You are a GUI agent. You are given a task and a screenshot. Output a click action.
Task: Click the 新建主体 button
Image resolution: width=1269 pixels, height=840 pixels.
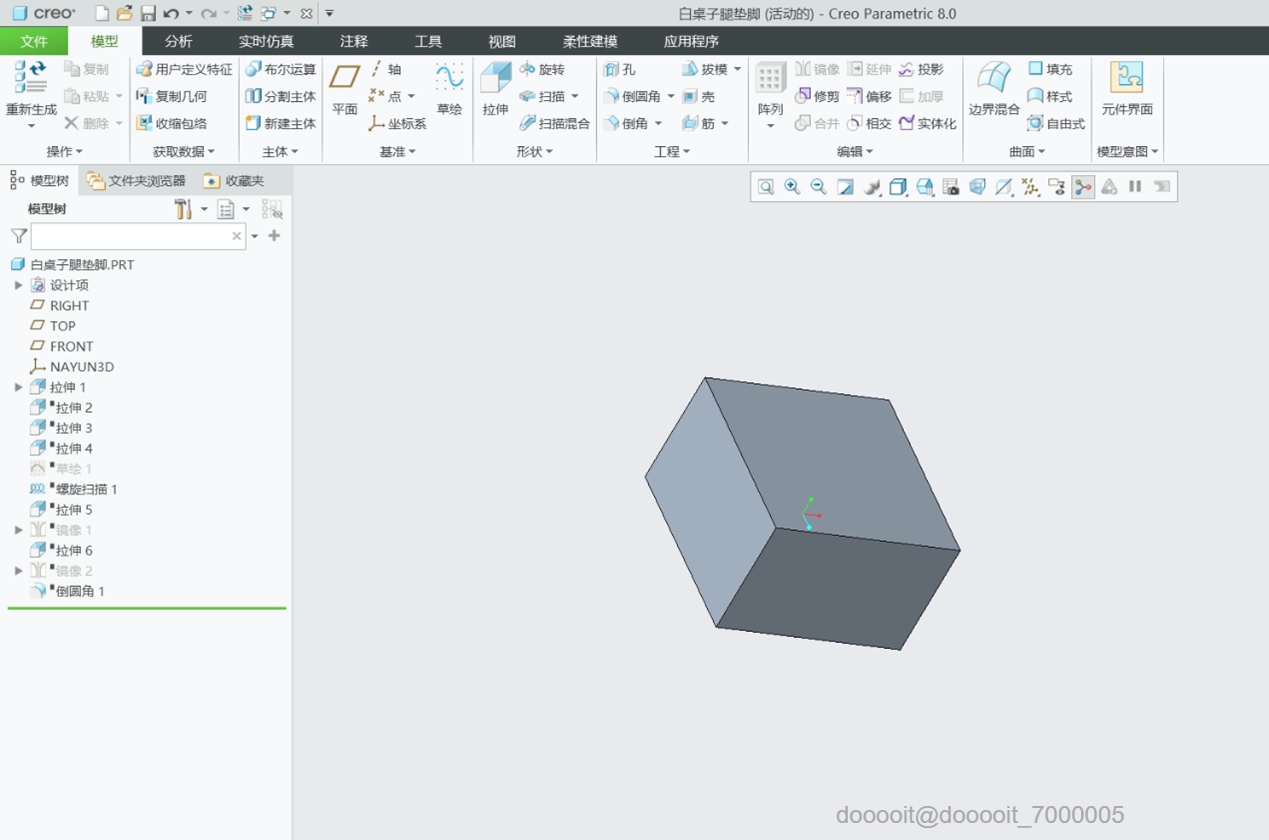(x=280, y=124)
